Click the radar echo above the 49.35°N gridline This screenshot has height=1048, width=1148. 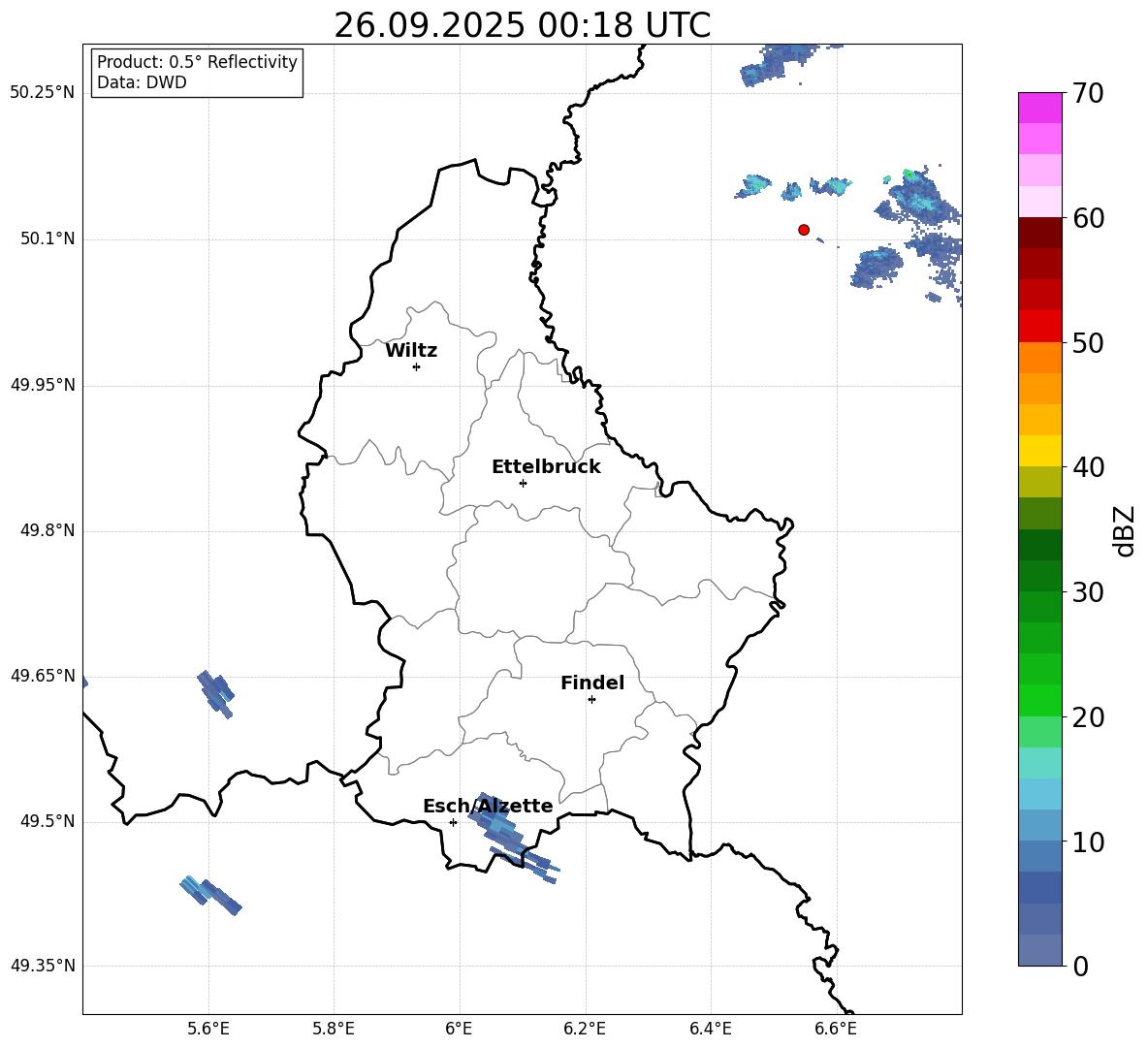[210, 895]
